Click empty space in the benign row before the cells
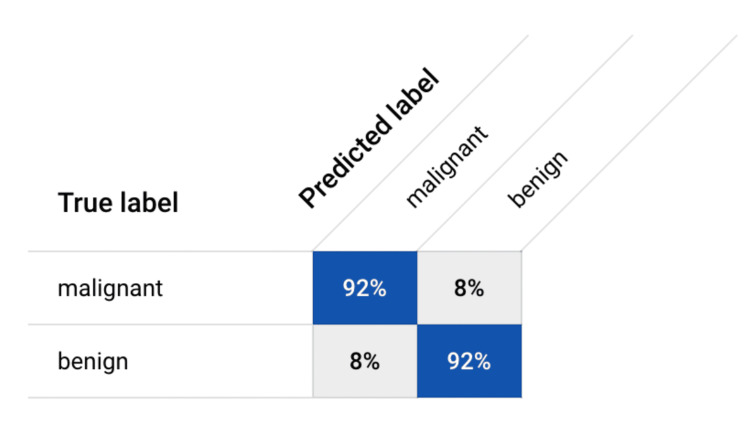Image resolution: width=750 pixels, height=424 pixels. [x=220, y=361]
